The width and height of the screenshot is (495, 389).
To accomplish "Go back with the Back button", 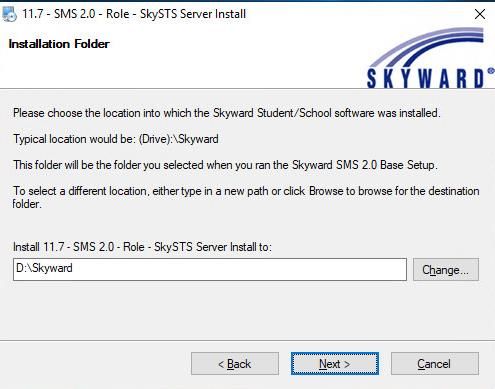I will click(235, 364).
